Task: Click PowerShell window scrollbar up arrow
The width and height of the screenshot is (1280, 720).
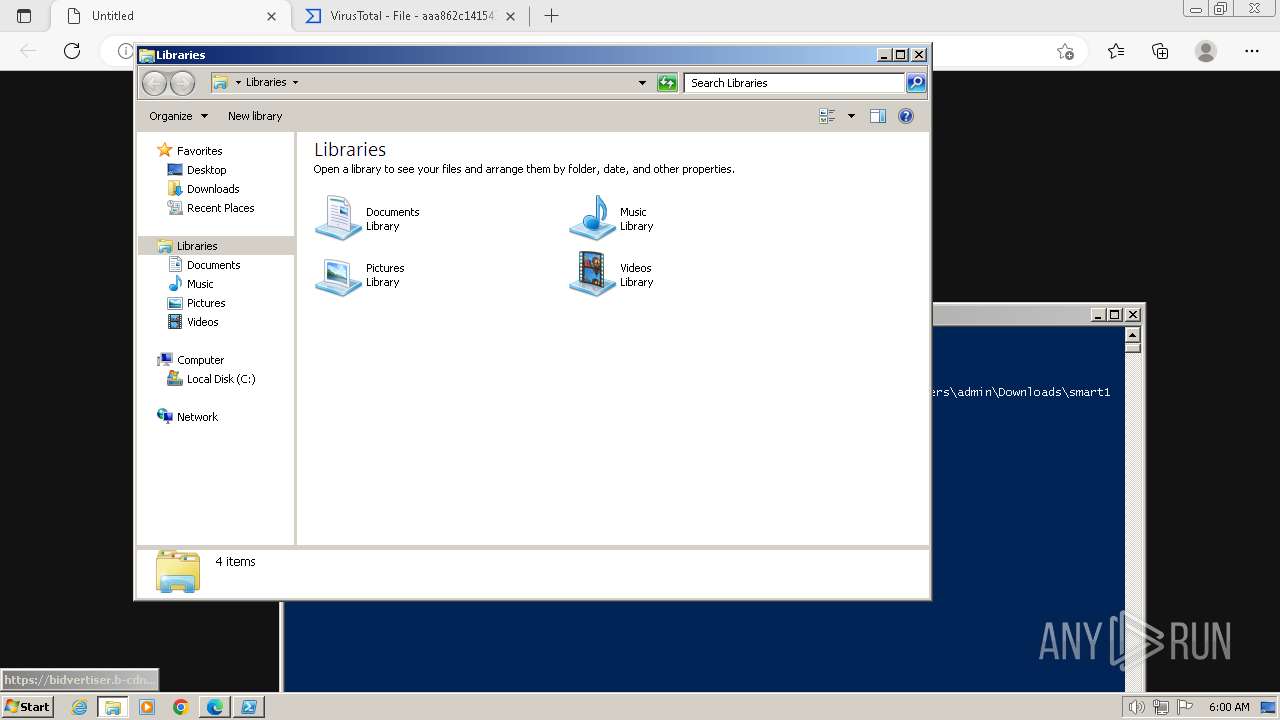Action: [x=1133, y=335]
